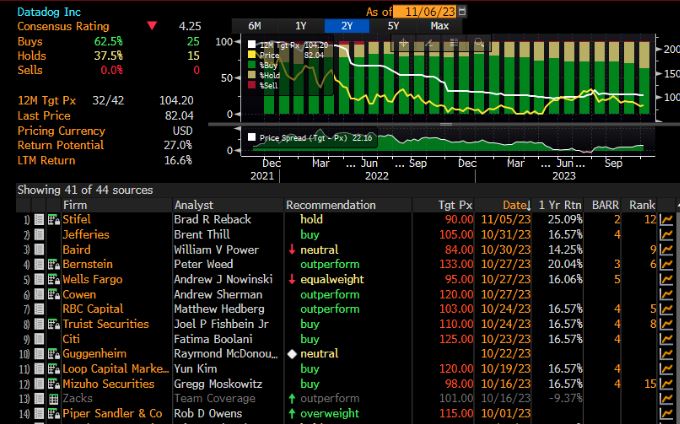The image size is (680, 424).
Task: Open the calendar picker next to As of date
Action: click(462, 11)
